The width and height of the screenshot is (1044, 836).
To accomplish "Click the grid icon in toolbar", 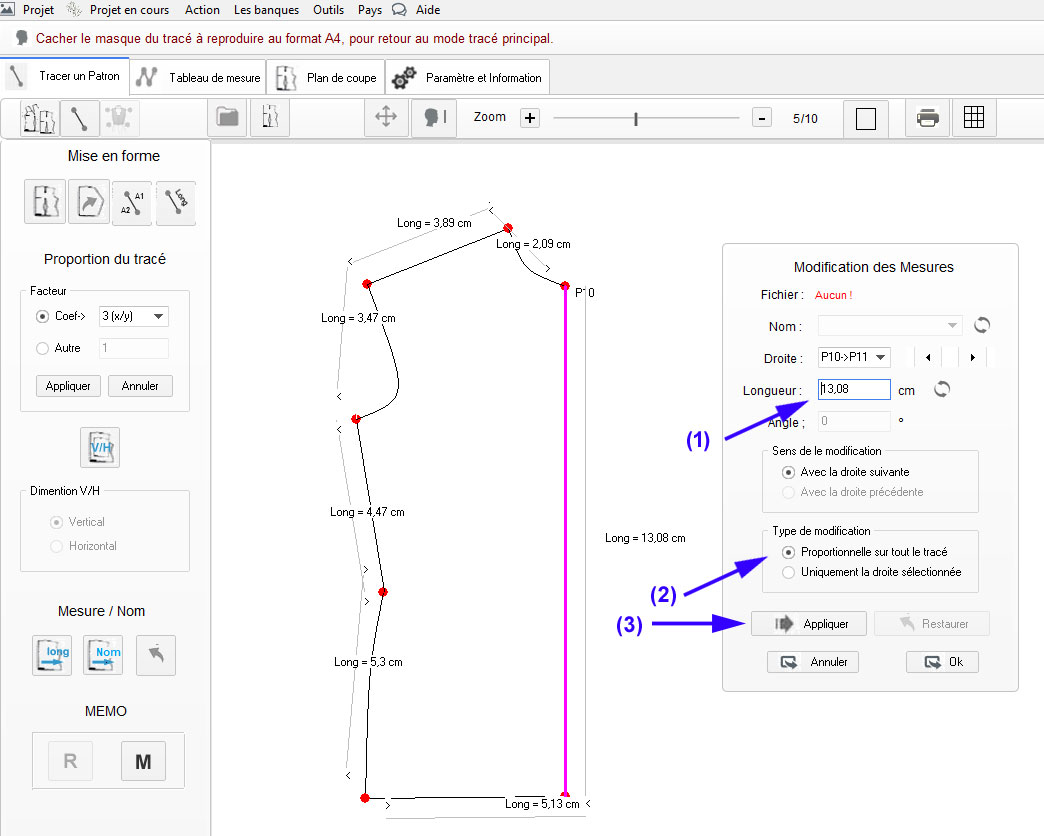I will [x=974, y=118].
